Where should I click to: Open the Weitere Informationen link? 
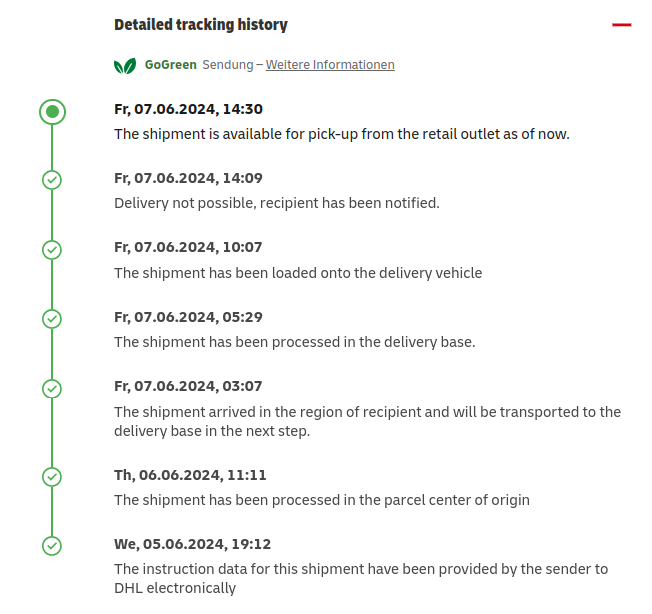tap(330, 65)
